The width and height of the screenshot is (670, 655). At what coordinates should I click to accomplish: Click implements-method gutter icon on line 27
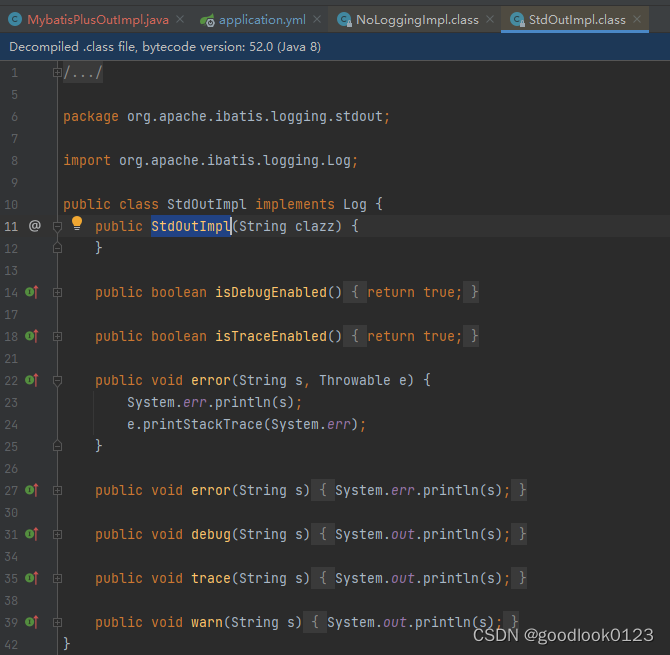[x=32, y=490]
